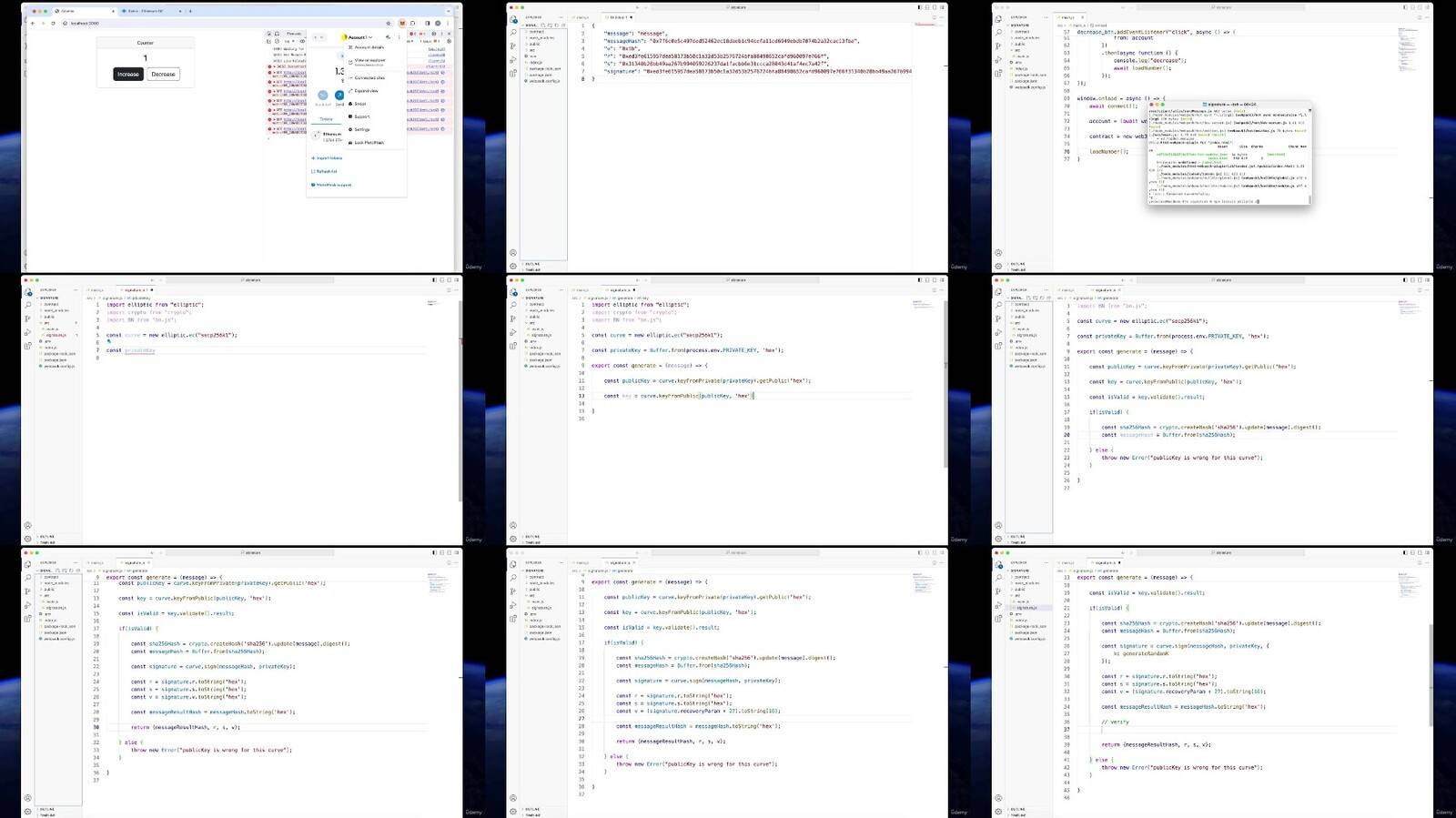Reload the localhost:3000 page in the browser frame

pyautogui.click(x=54, y=23)
